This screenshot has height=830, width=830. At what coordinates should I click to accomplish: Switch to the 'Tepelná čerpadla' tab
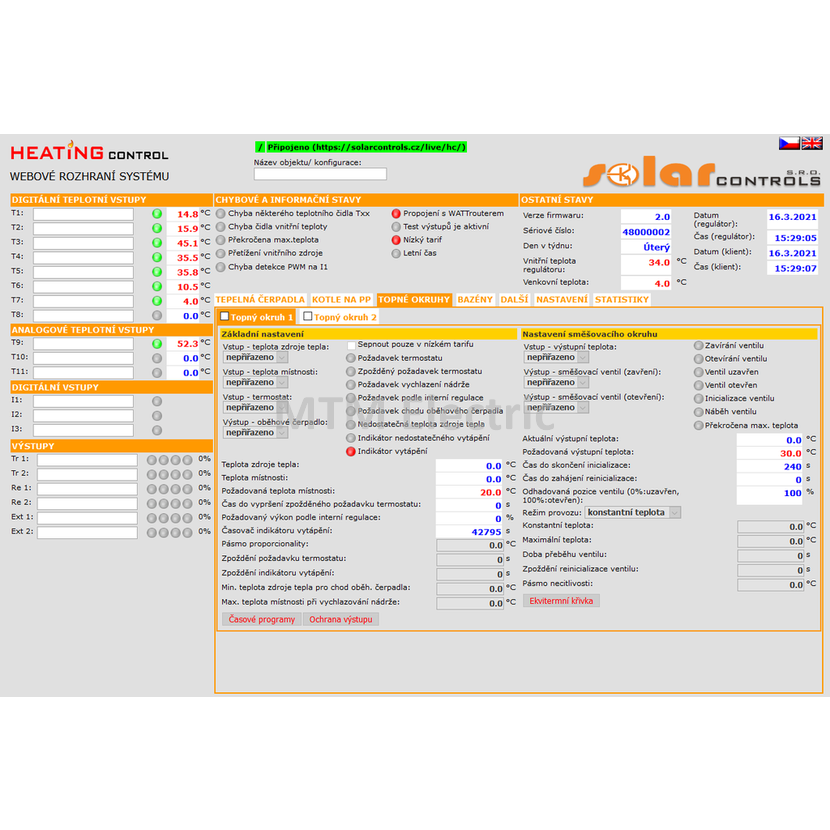point(260,299)
